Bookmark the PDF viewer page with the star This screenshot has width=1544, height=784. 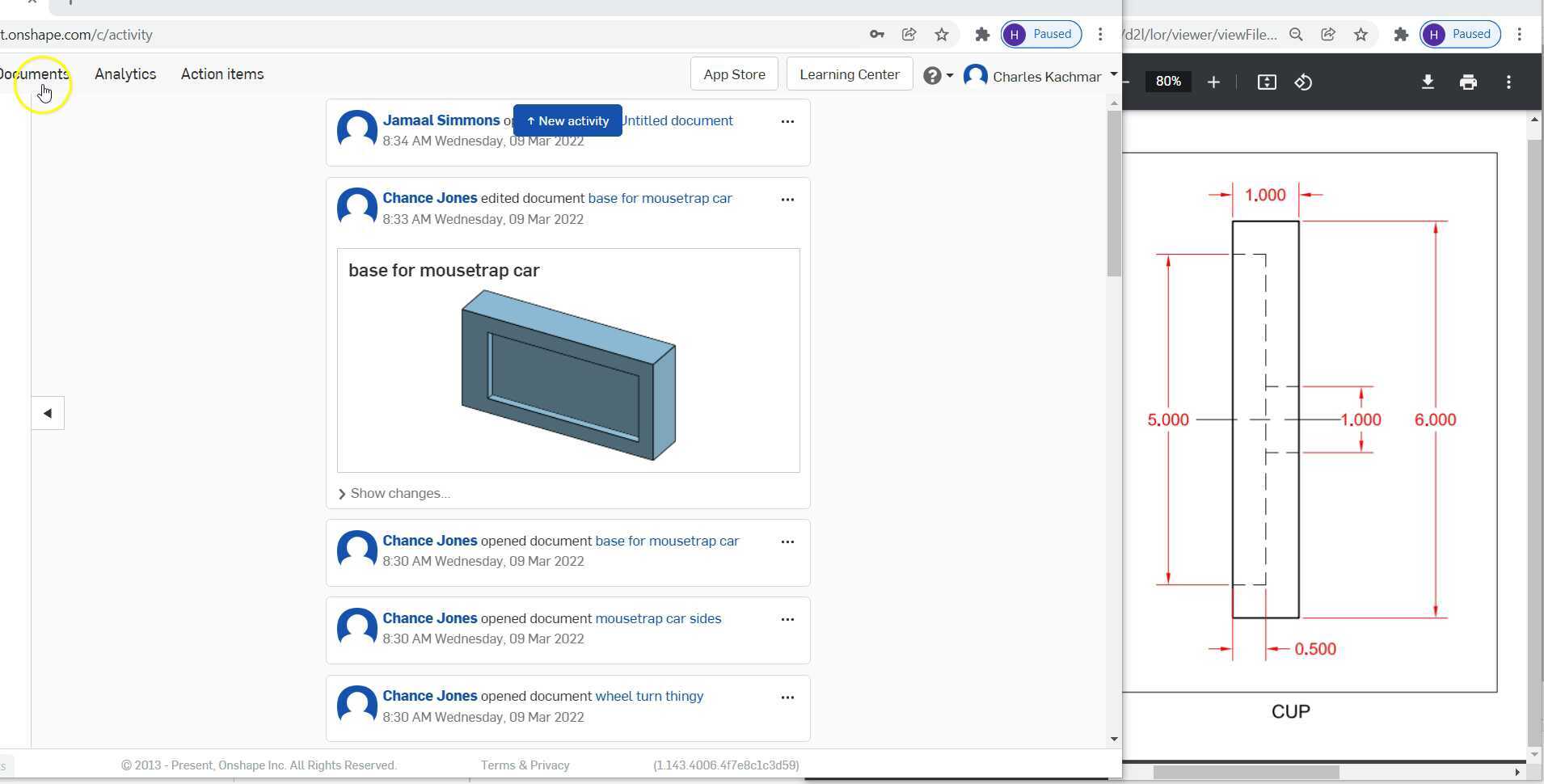click(x=1361, y=34)
